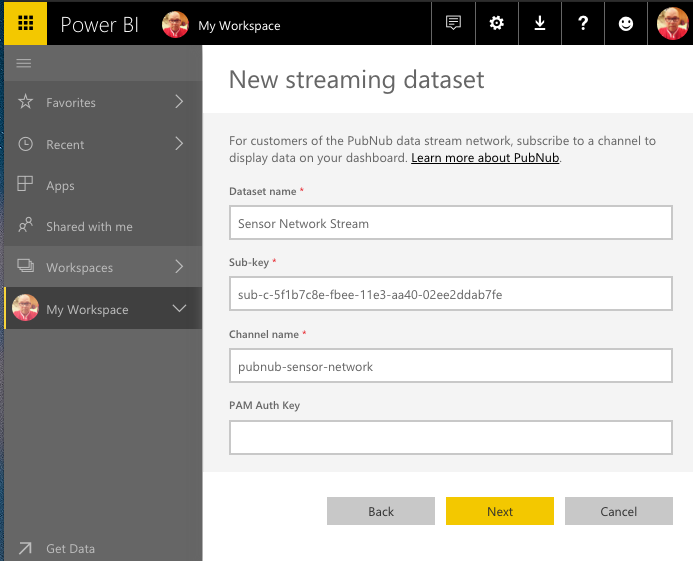Open Workspaces in the sidebar
This screenshot has width=693, height=561.
(103, 267)
